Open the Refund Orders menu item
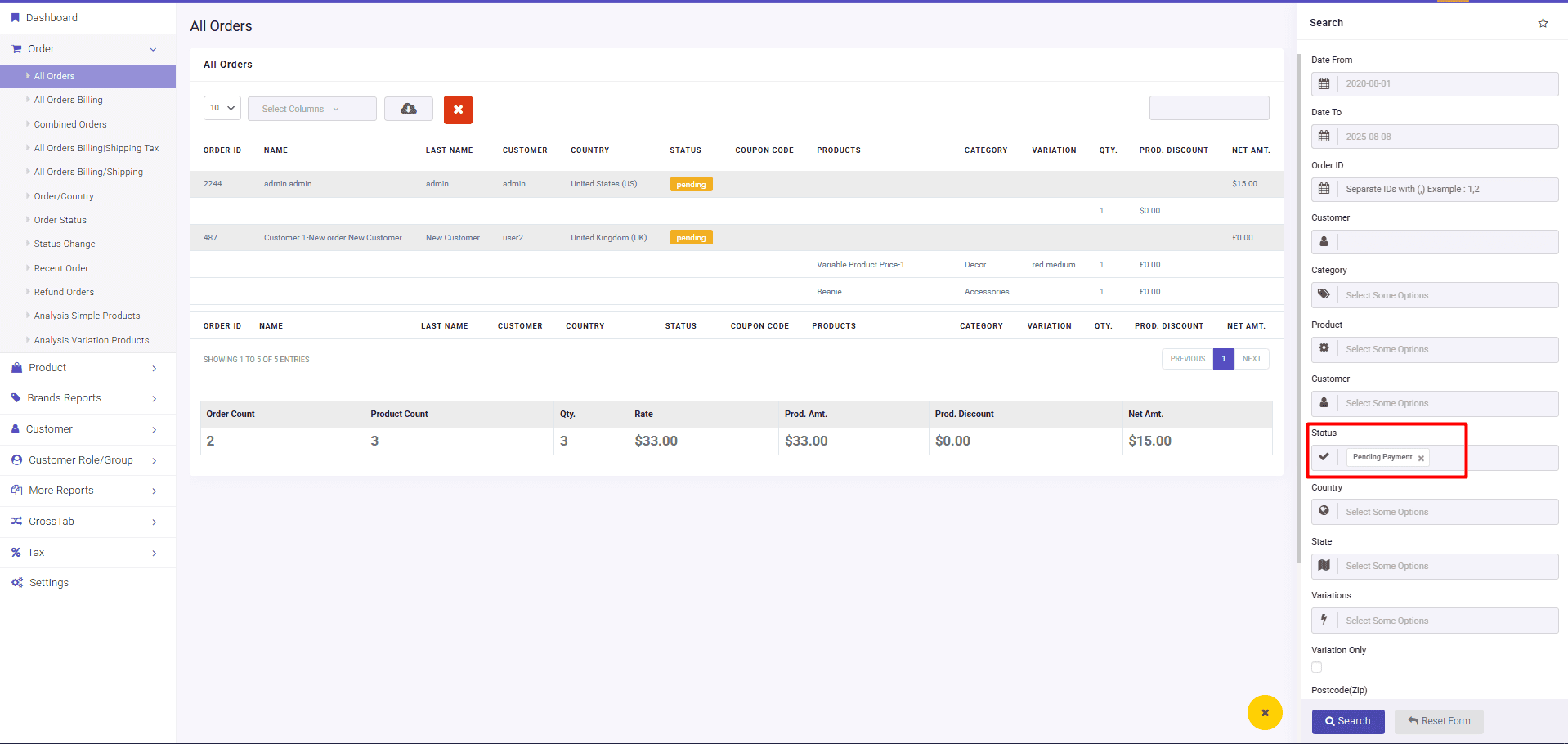The width and height of the screenshot is (1568, 744). point(65,291)
